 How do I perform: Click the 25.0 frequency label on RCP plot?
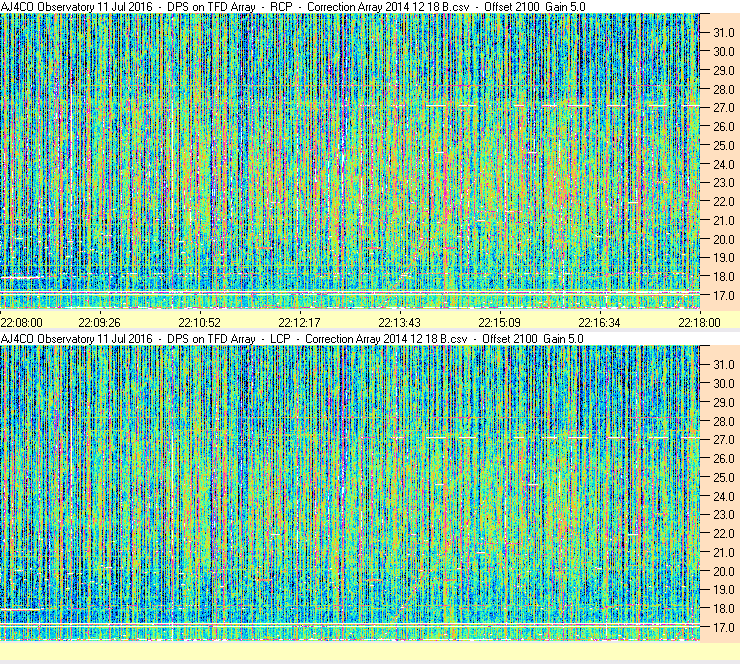[x=724, y=145]
